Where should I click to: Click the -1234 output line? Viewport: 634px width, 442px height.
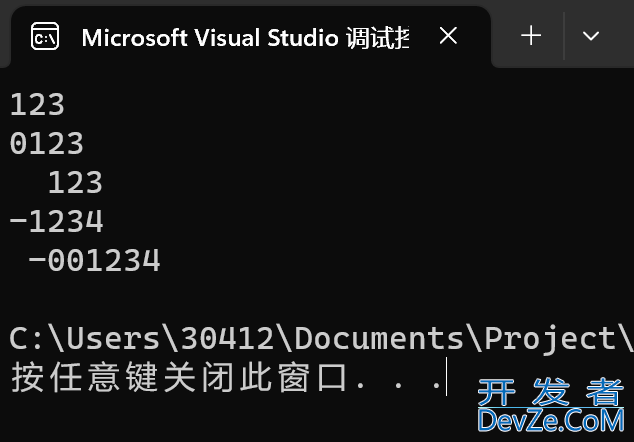click(x=56, y=221)
